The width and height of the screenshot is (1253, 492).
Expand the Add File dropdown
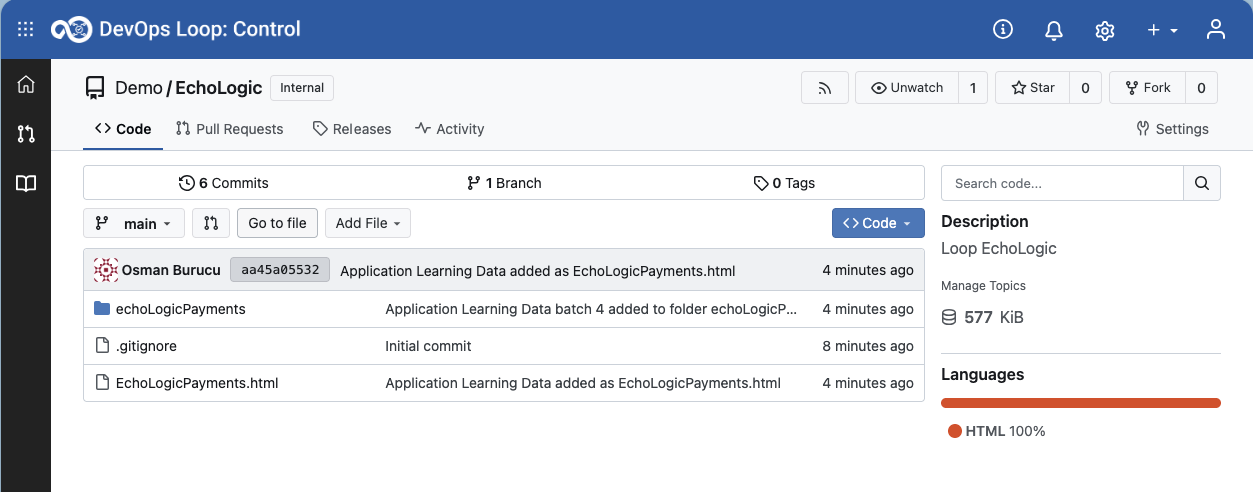tap(368, 223)
